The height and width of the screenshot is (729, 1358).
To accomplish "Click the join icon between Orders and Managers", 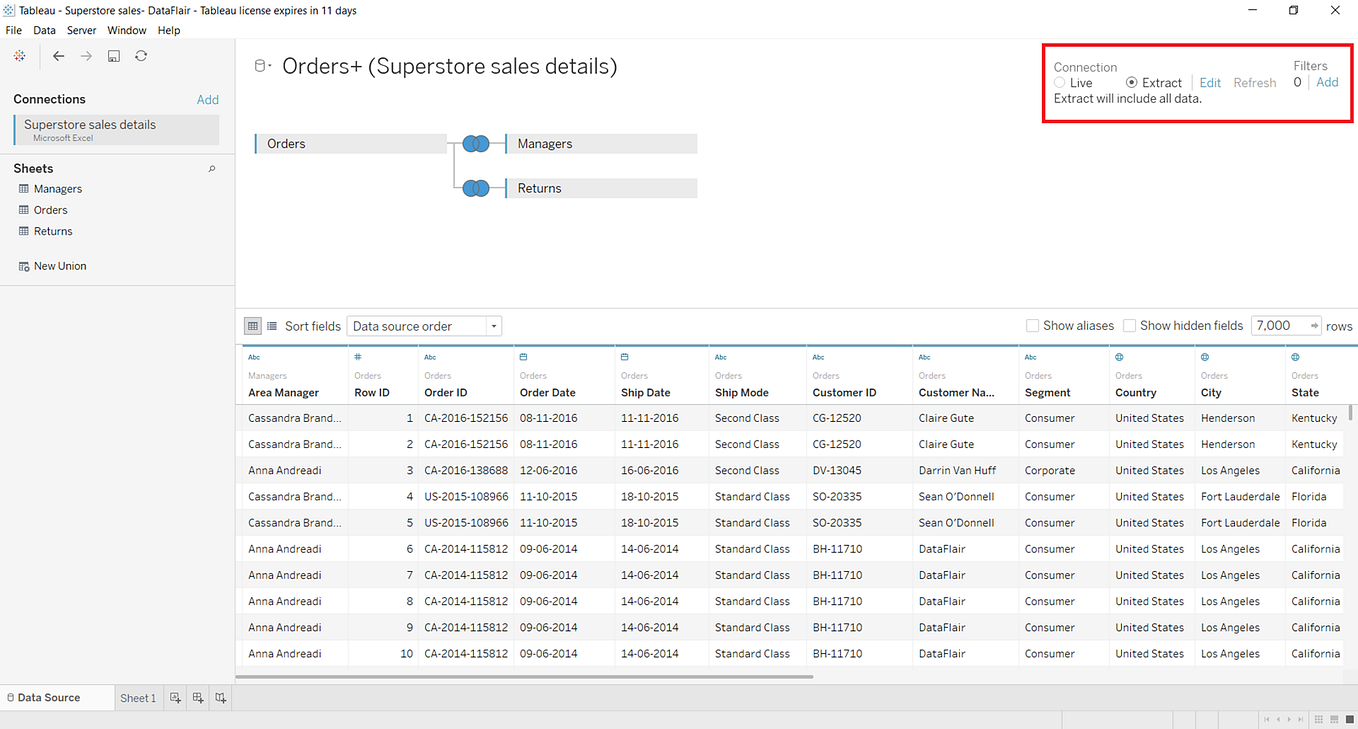I will tap(476, 144).
